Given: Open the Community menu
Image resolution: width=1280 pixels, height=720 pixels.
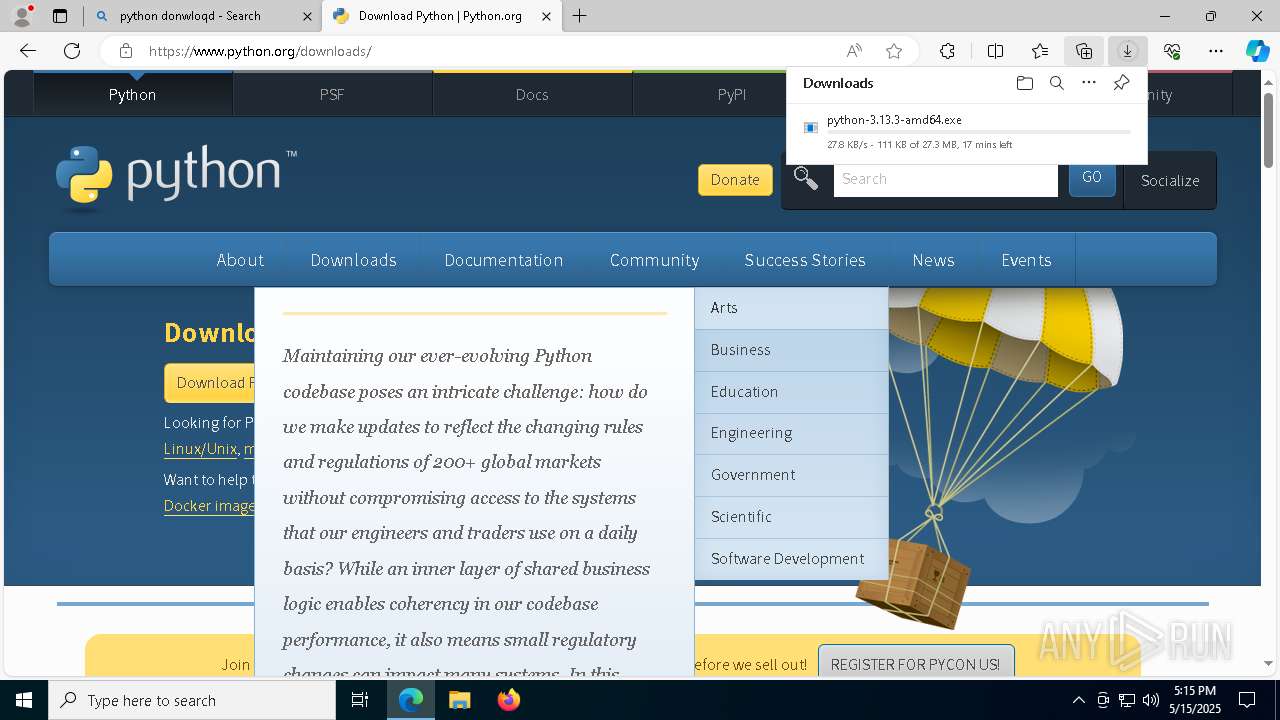Looking at the screenshot, I should (654, 260).
